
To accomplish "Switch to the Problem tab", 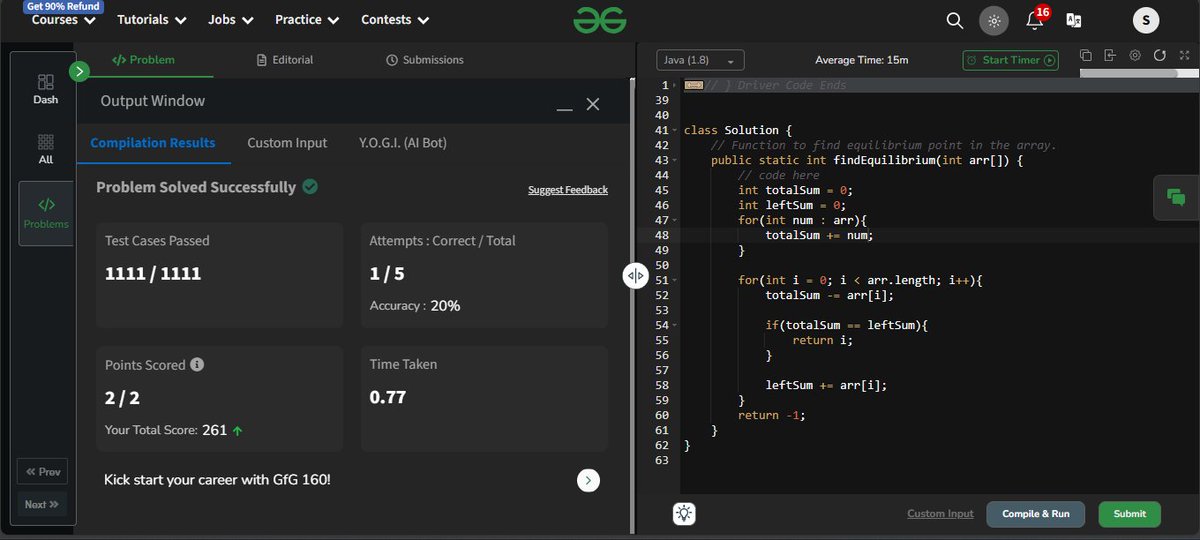I will [143, 60].
